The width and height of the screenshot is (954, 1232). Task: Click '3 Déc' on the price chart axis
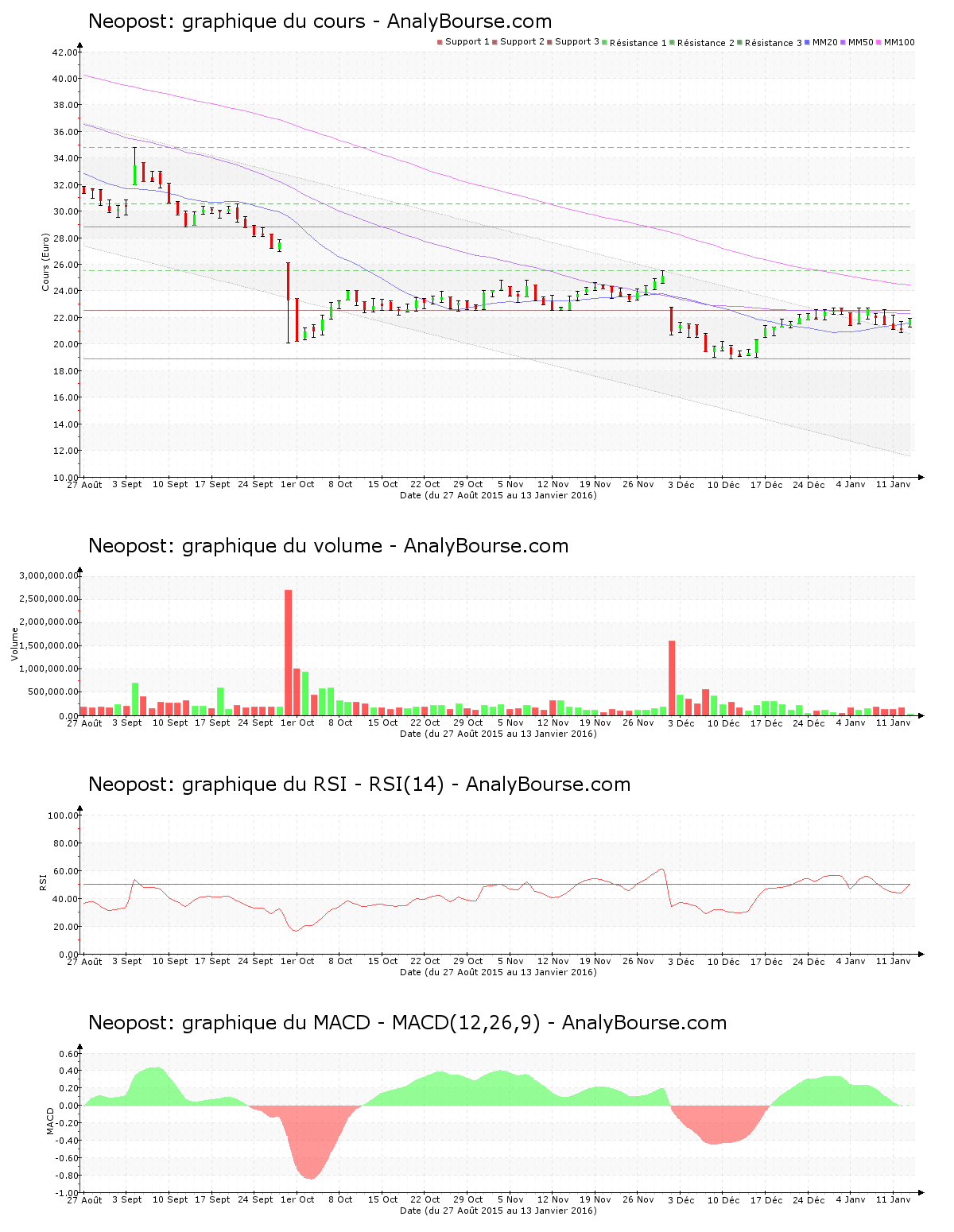click(681, 485)
